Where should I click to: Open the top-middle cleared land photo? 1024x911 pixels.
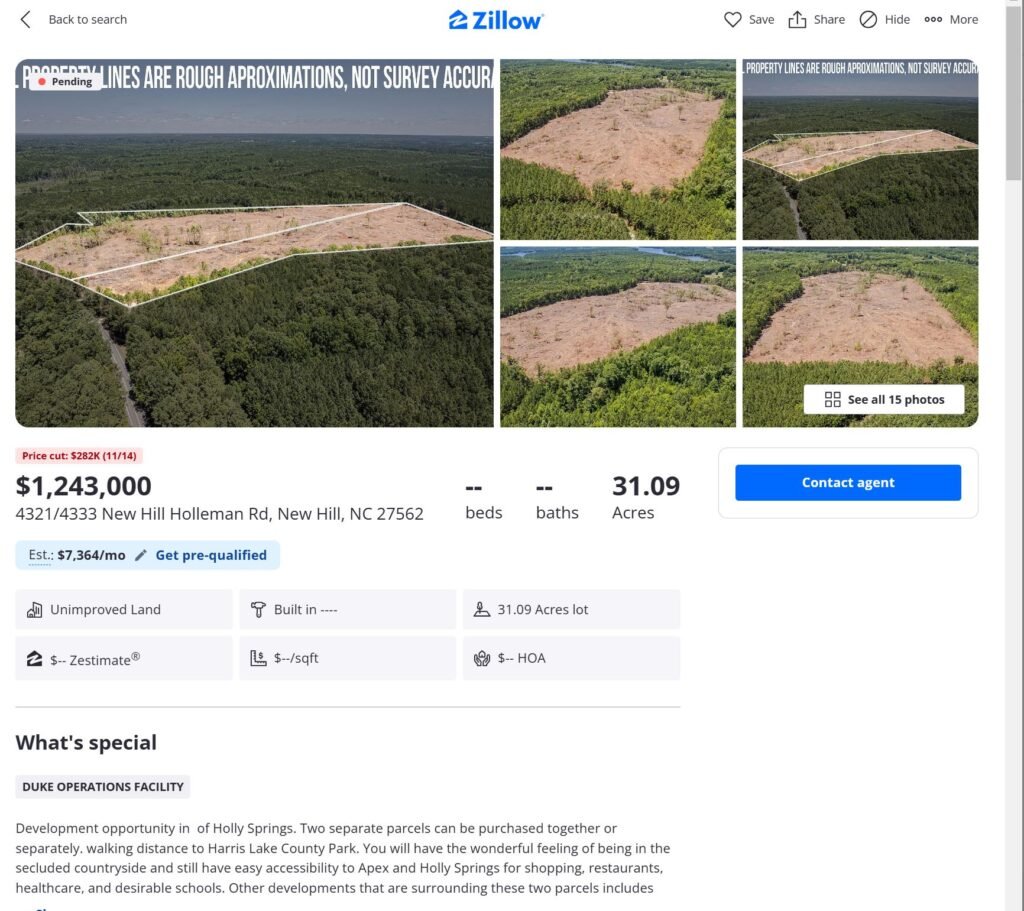(617, 149)
